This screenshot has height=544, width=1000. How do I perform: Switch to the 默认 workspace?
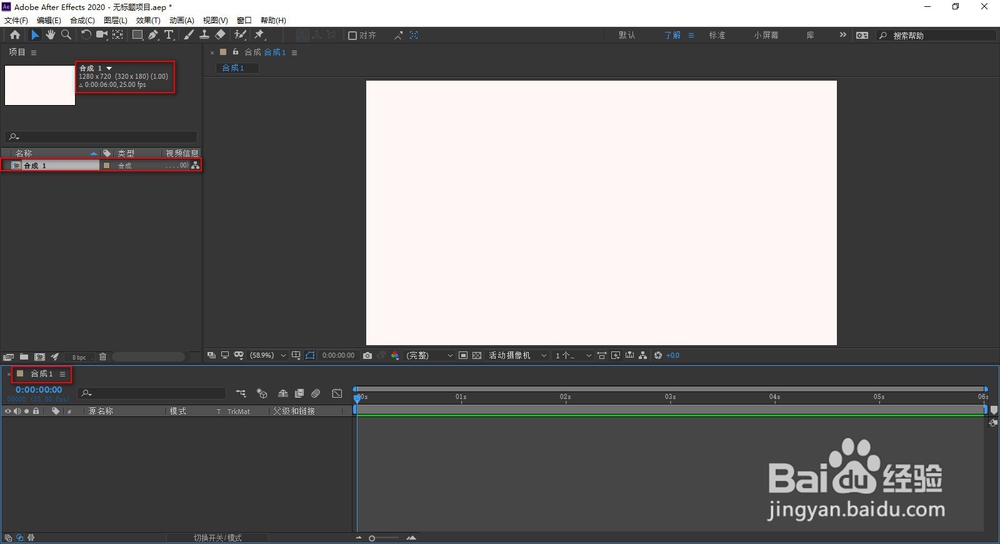[627, 35]
